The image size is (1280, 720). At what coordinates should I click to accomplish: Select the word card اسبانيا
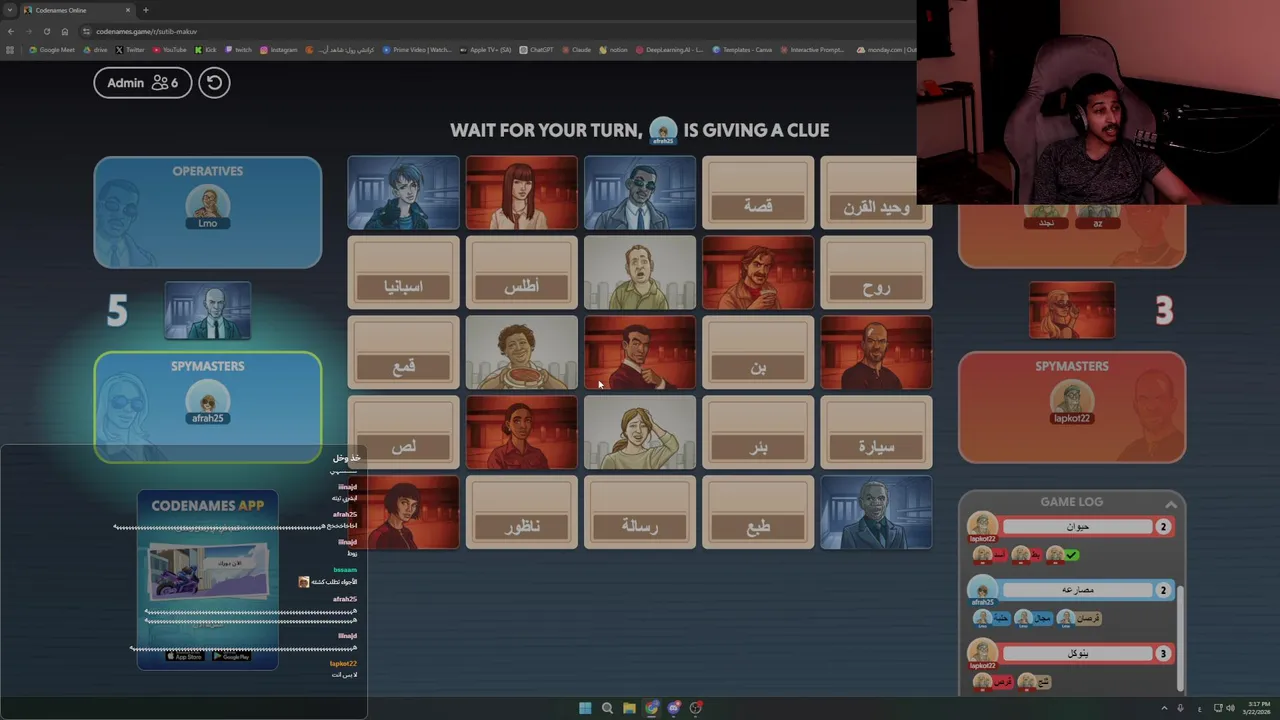point(403,272)
